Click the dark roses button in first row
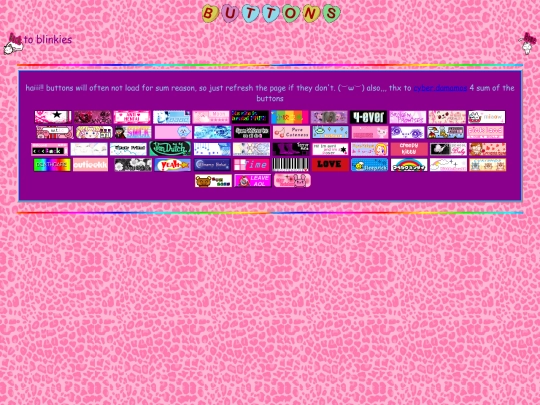 click(x=93, y=117)
